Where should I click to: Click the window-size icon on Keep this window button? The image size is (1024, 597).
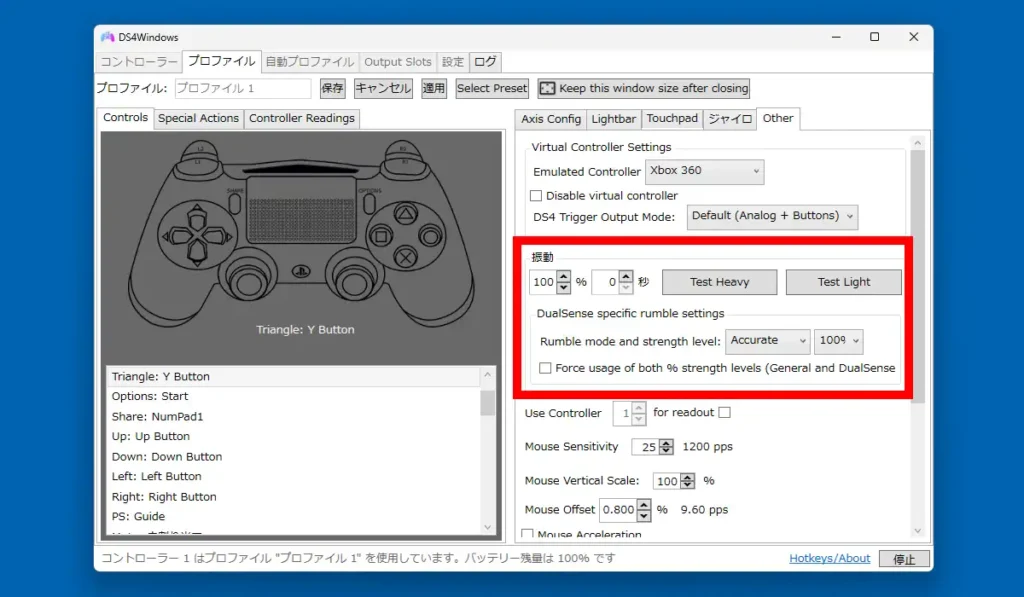coord(547,88)
